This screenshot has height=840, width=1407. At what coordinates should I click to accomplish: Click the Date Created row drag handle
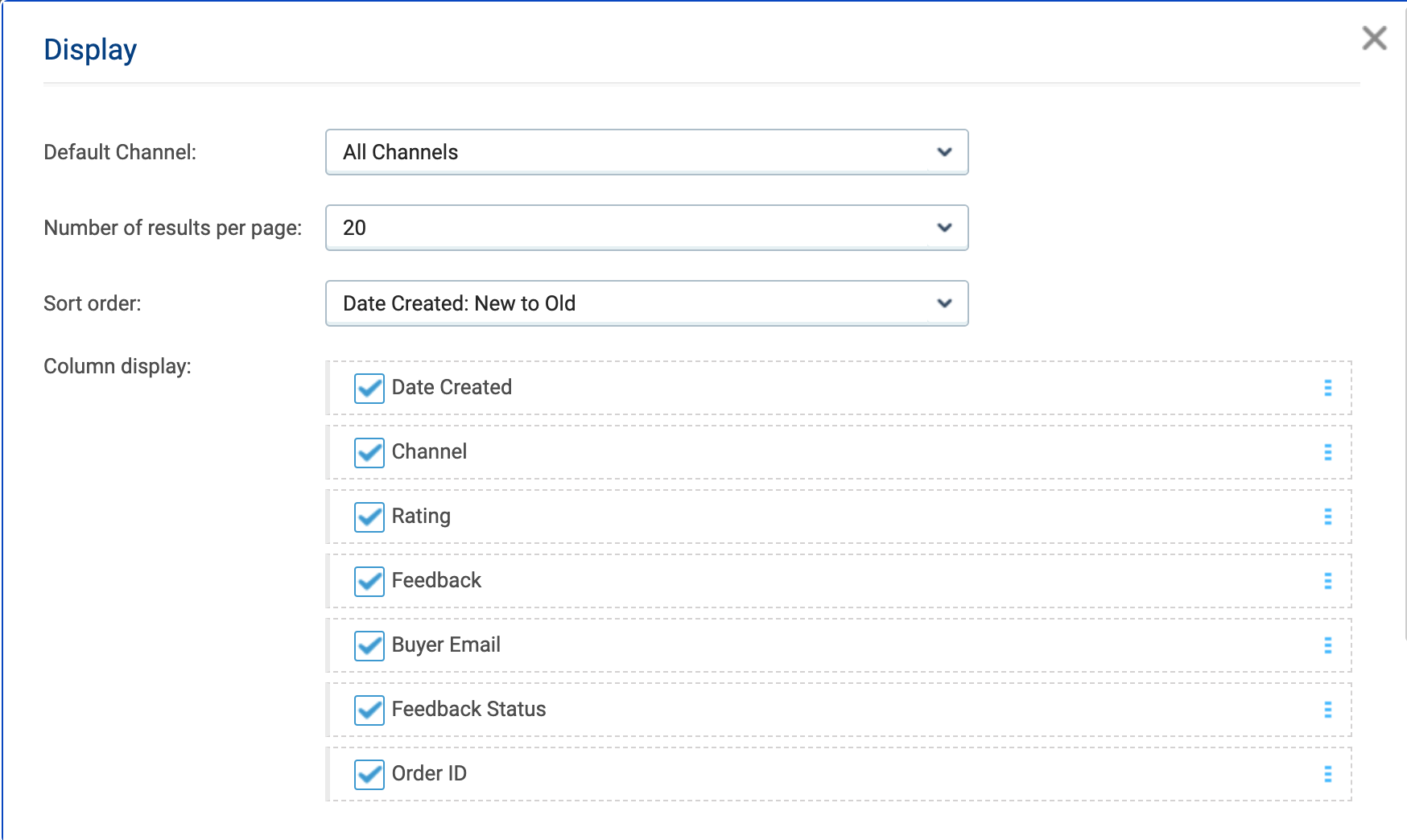(x=1328, y=388)
